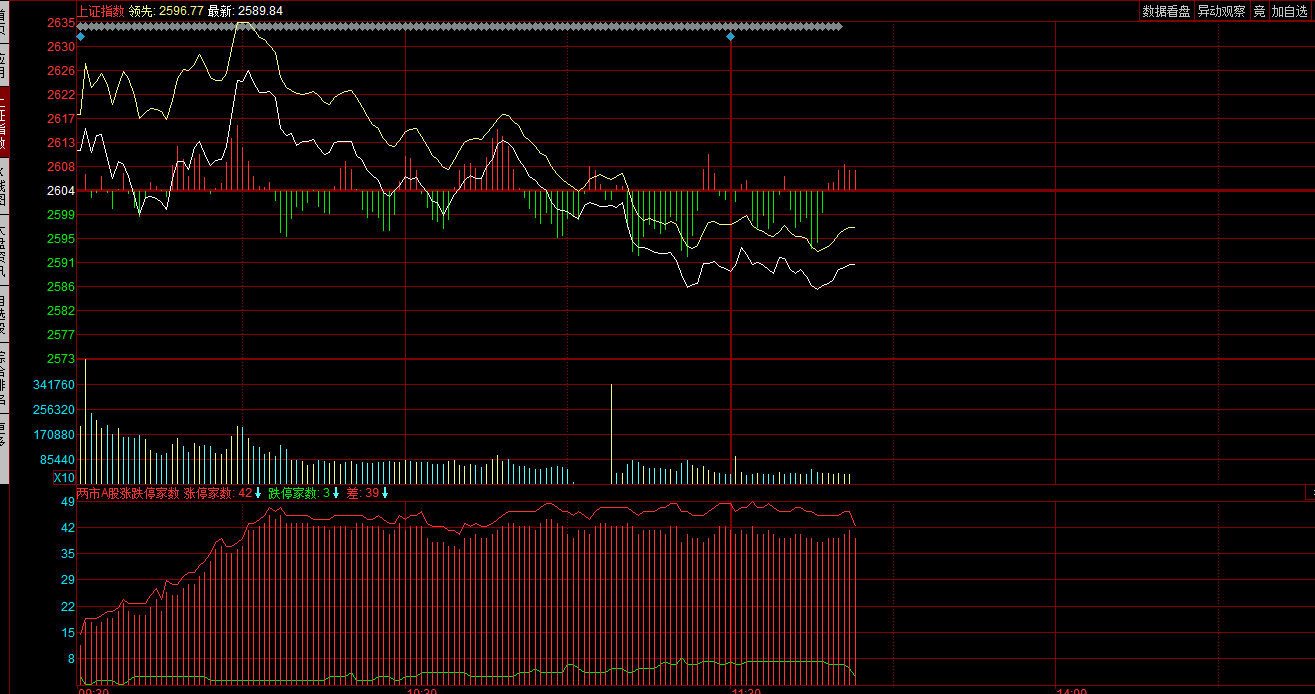
Task: Add index to watchlist via 加自选
Action: point(1290,11)
